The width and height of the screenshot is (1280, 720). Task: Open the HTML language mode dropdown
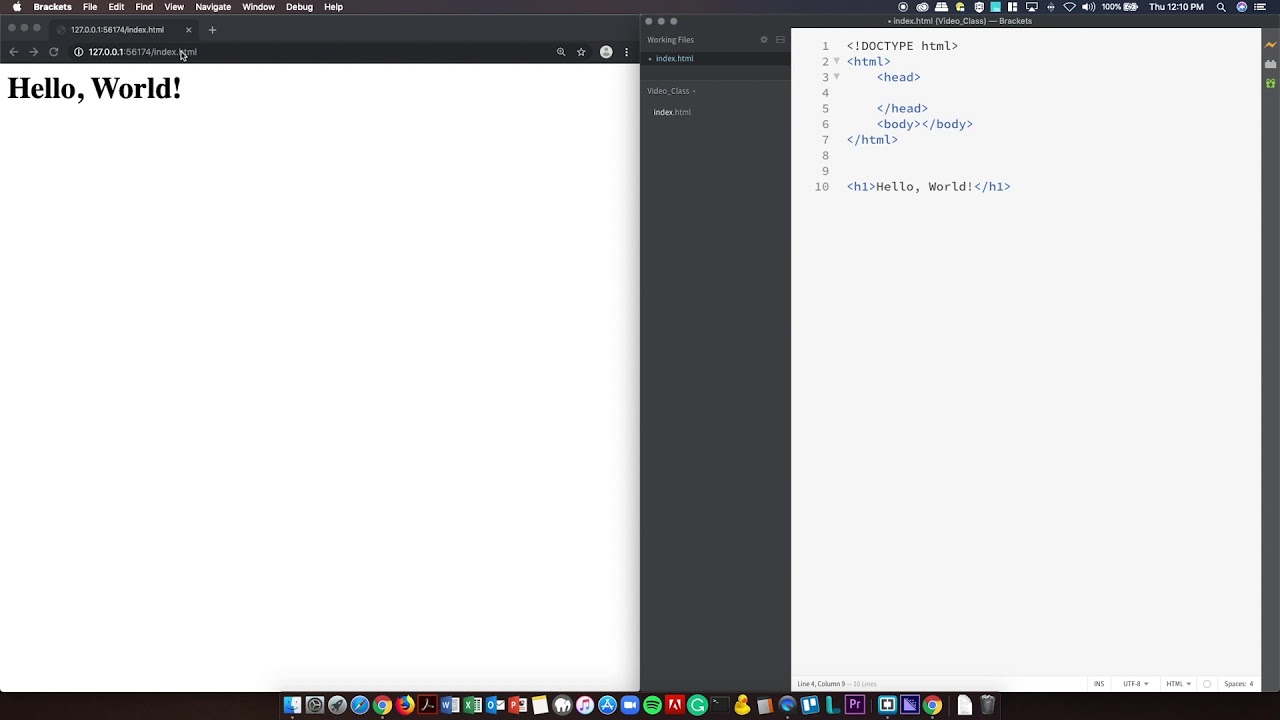(x=1178, y=684)
